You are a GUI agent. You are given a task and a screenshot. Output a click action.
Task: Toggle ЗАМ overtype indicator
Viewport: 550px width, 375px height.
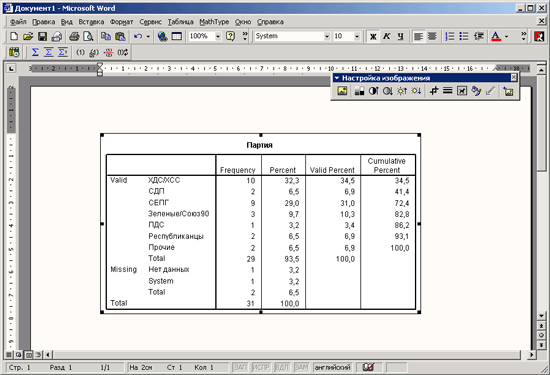pos(301,367)
